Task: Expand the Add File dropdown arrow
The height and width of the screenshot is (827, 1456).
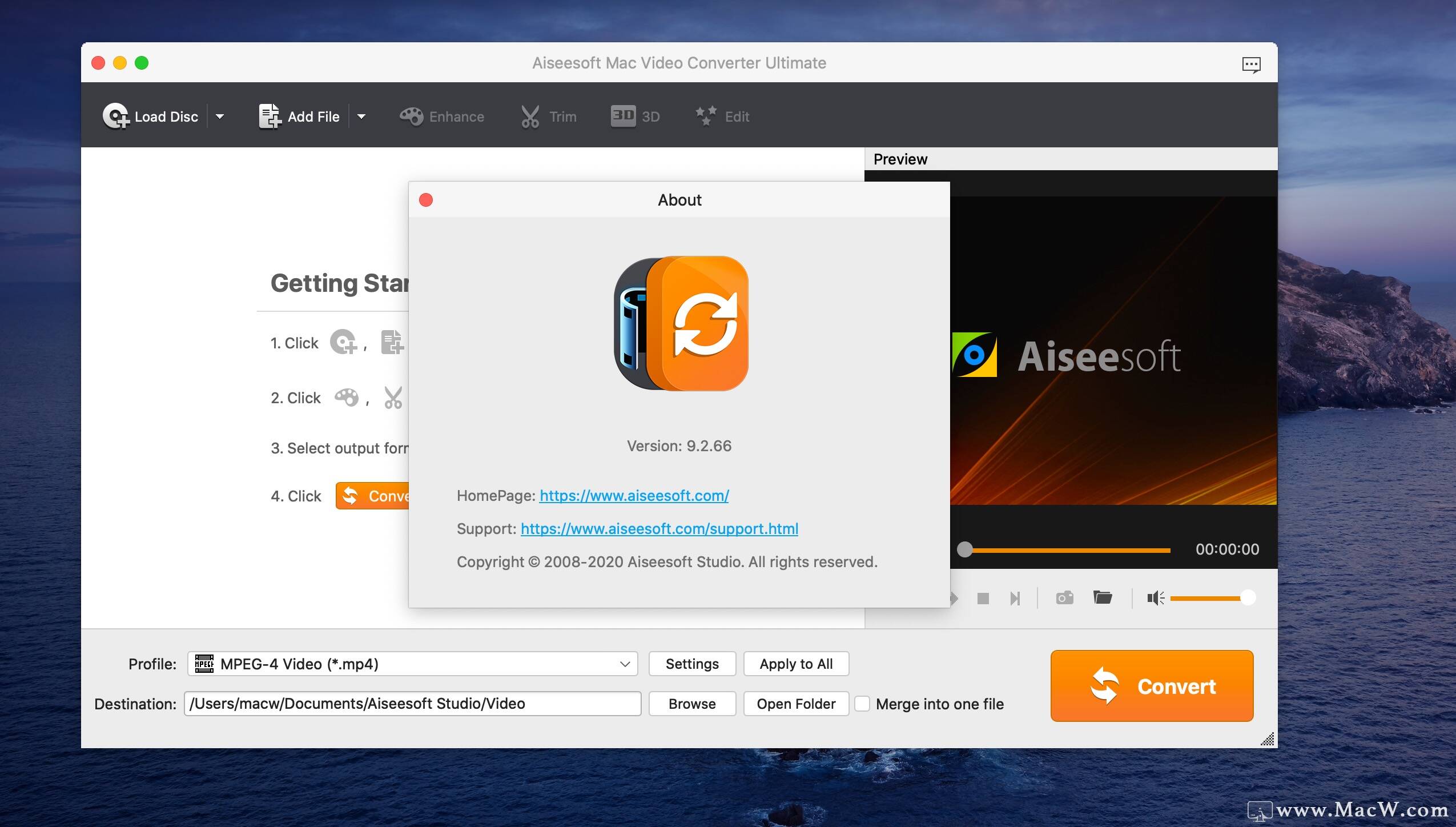Action: (x=361, y=117)
